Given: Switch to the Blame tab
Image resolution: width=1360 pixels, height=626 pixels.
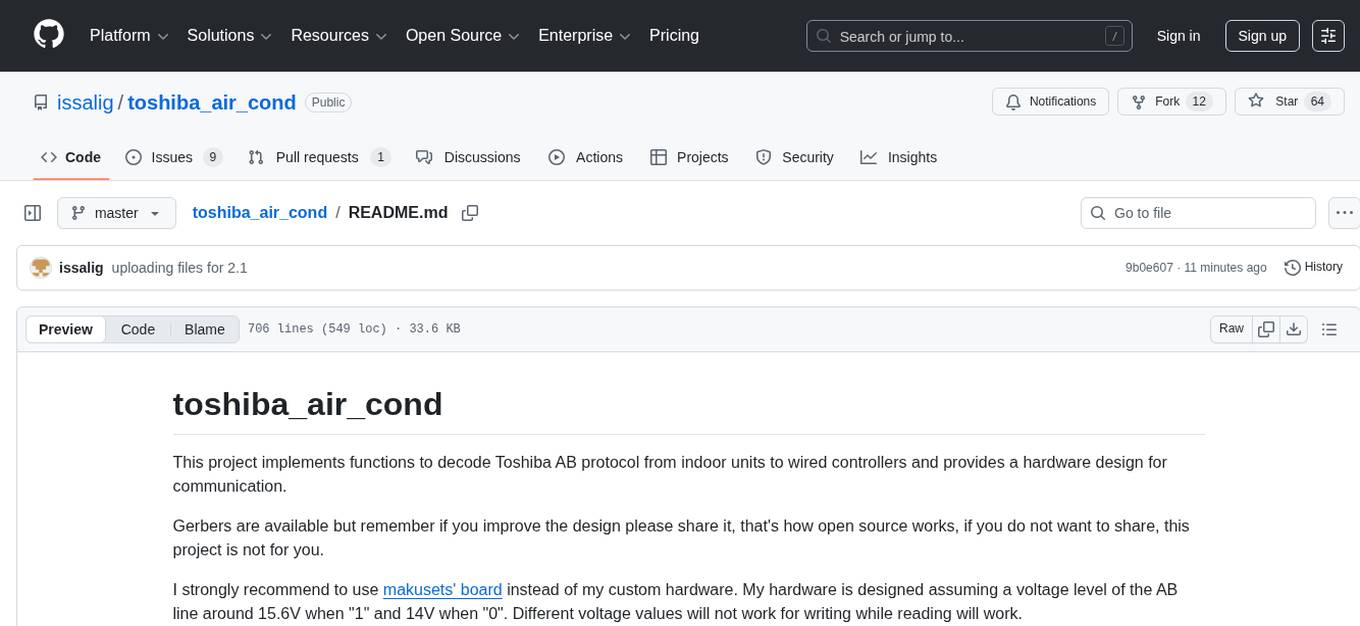Looking at the screenshot, I should pos(204,329).
